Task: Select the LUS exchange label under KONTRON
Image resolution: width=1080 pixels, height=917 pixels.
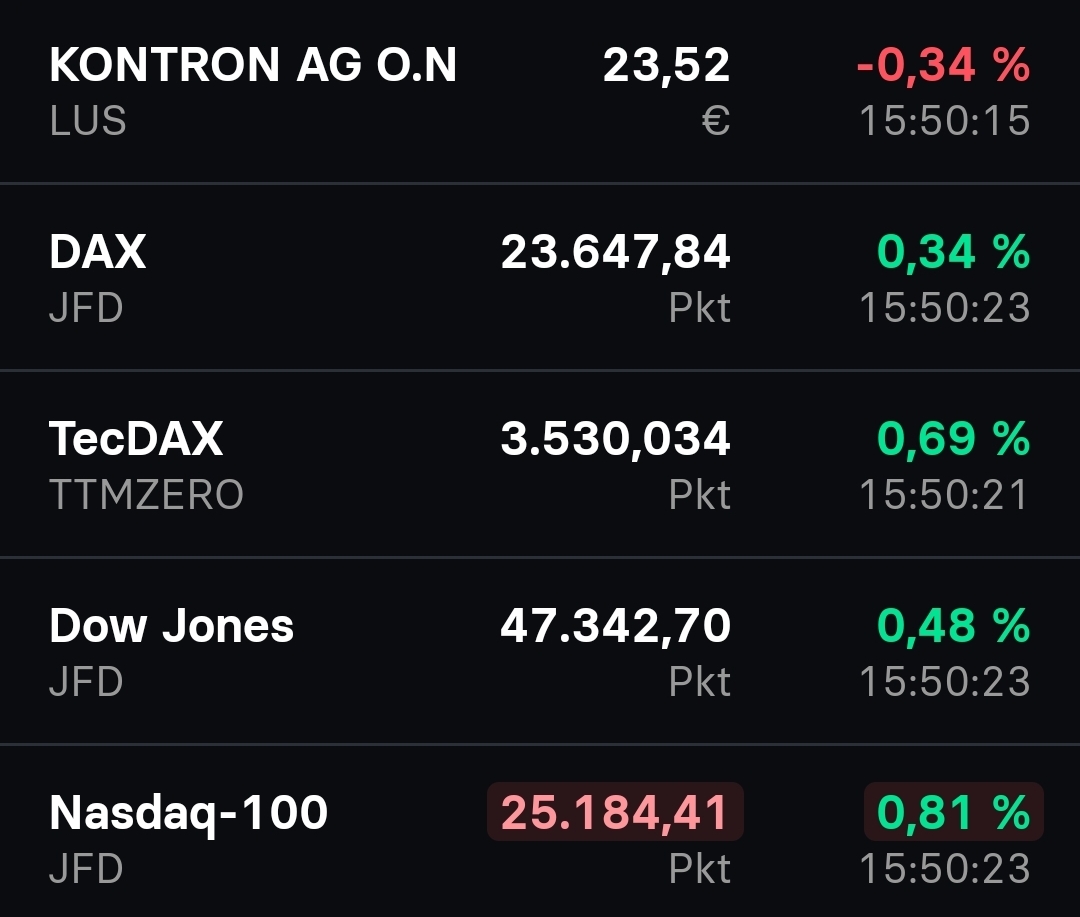Action: coord(88,121)
